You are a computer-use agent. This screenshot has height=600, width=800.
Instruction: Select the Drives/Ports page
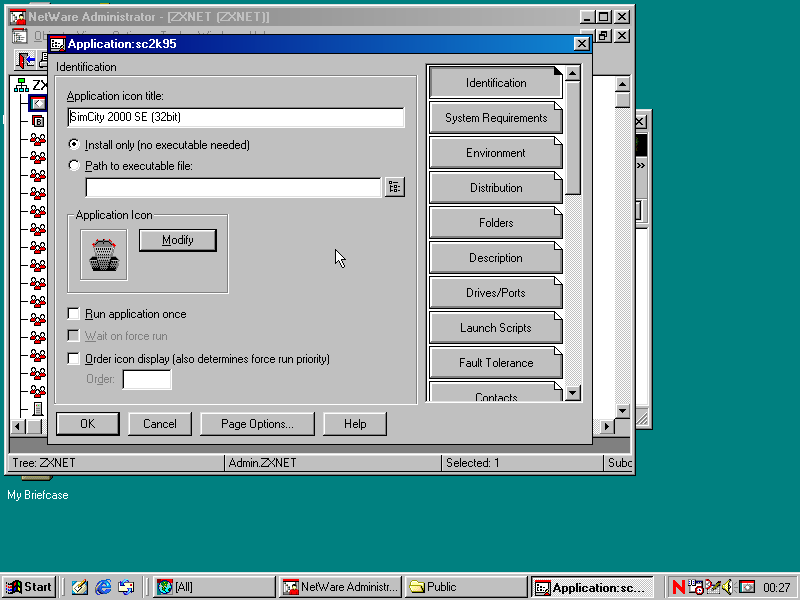pos(495,293)
